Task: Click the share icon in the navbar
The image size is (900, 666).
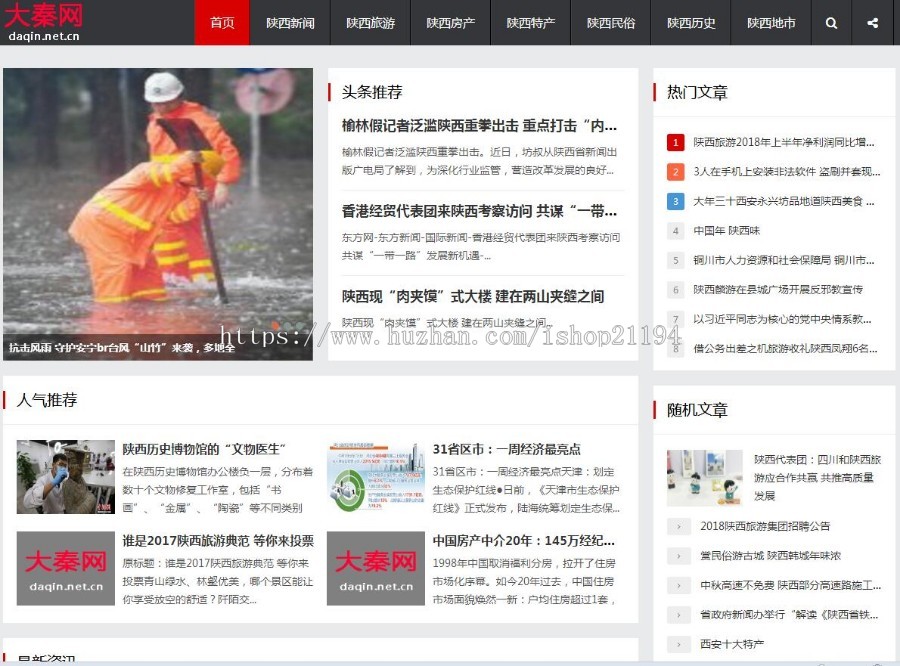Action: coord(871,23)
